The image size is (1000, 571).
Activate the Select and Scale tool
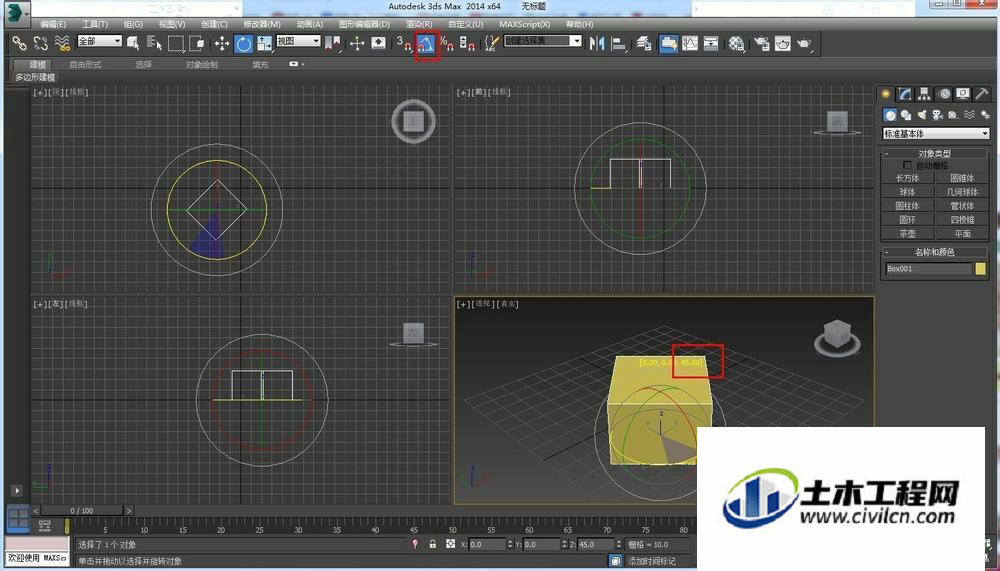264,43
